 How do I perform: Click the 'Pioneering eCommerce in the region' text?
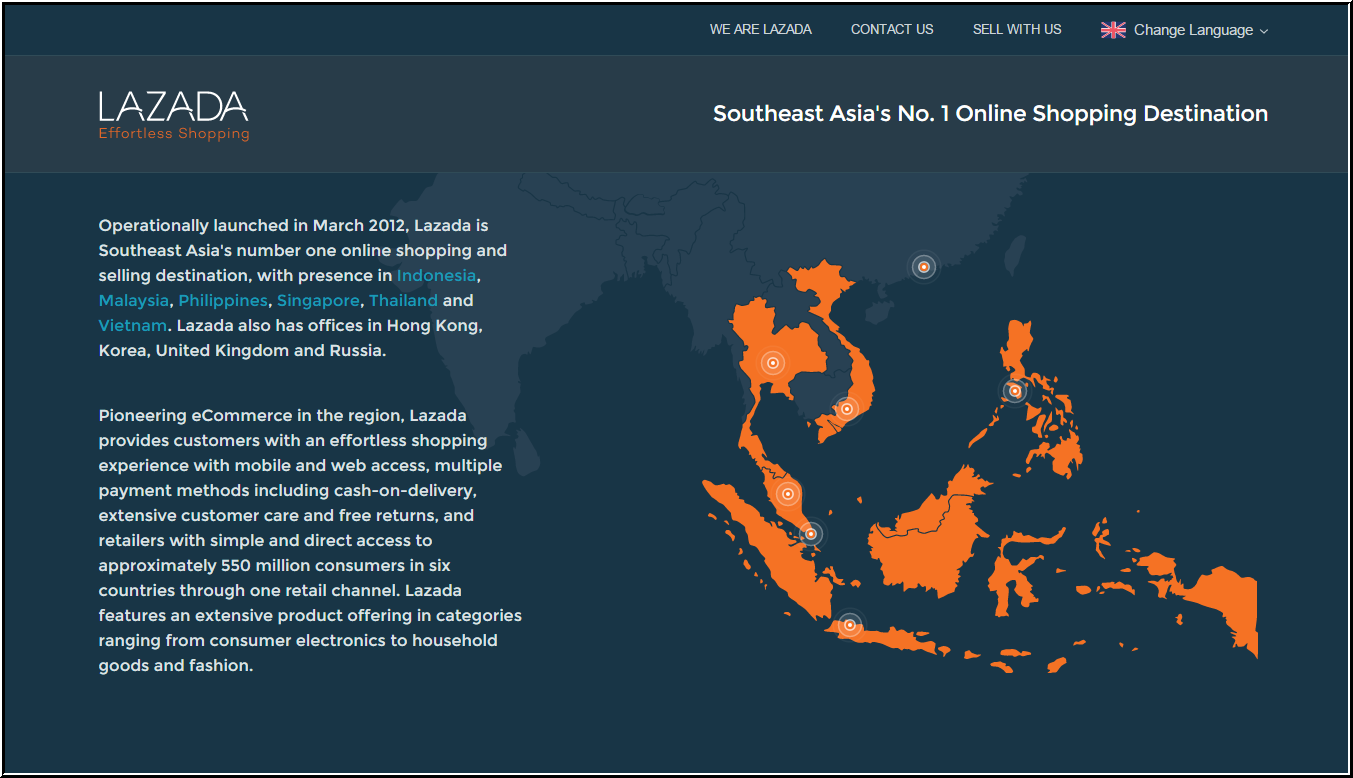tap(310, 540)
